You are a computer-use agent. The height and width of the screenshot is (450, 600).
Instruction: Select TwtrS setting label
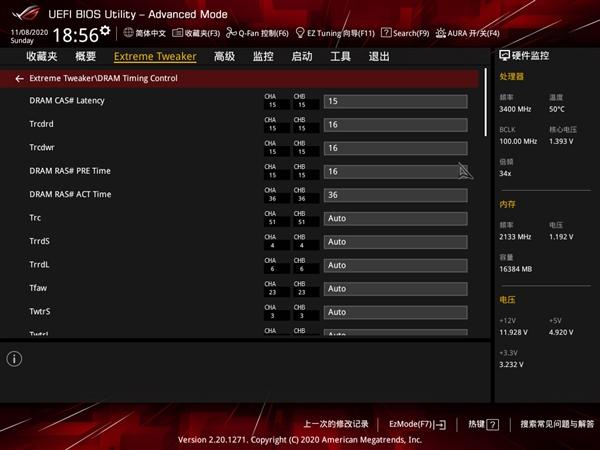point(40,311)
